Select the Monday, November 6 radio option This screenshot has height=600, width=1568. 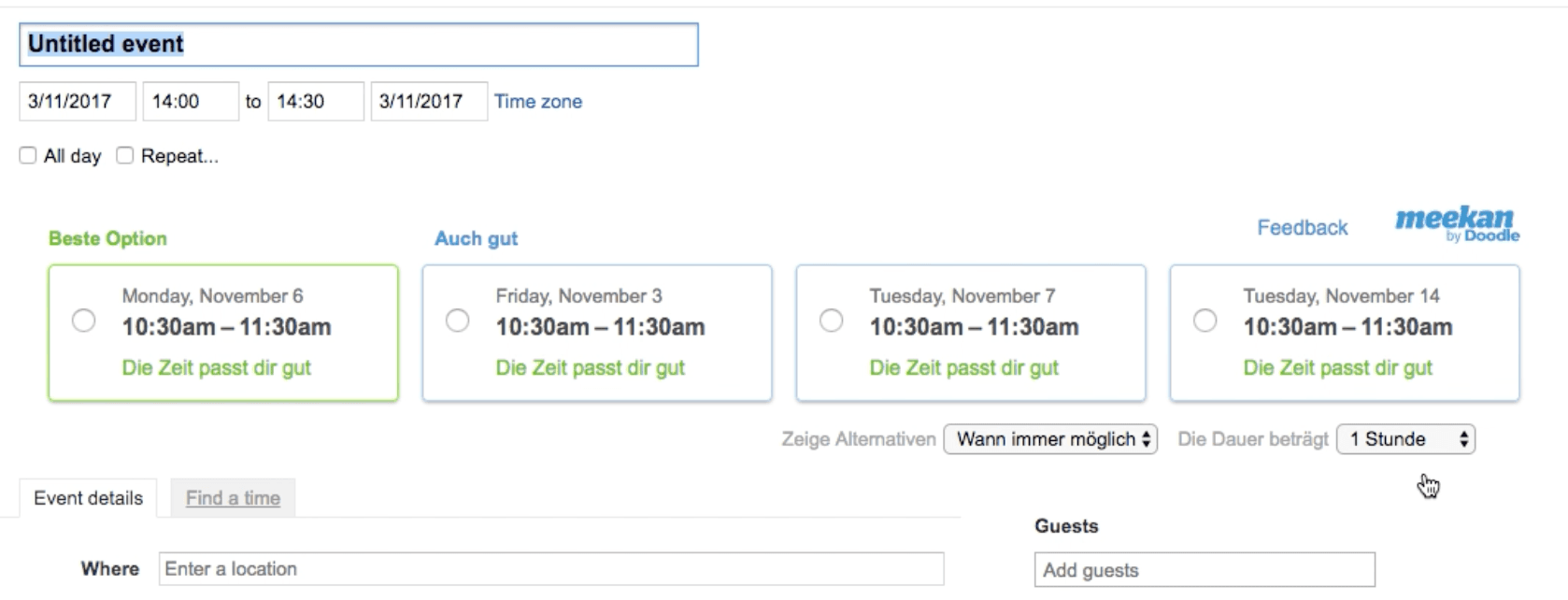(84, 321)
